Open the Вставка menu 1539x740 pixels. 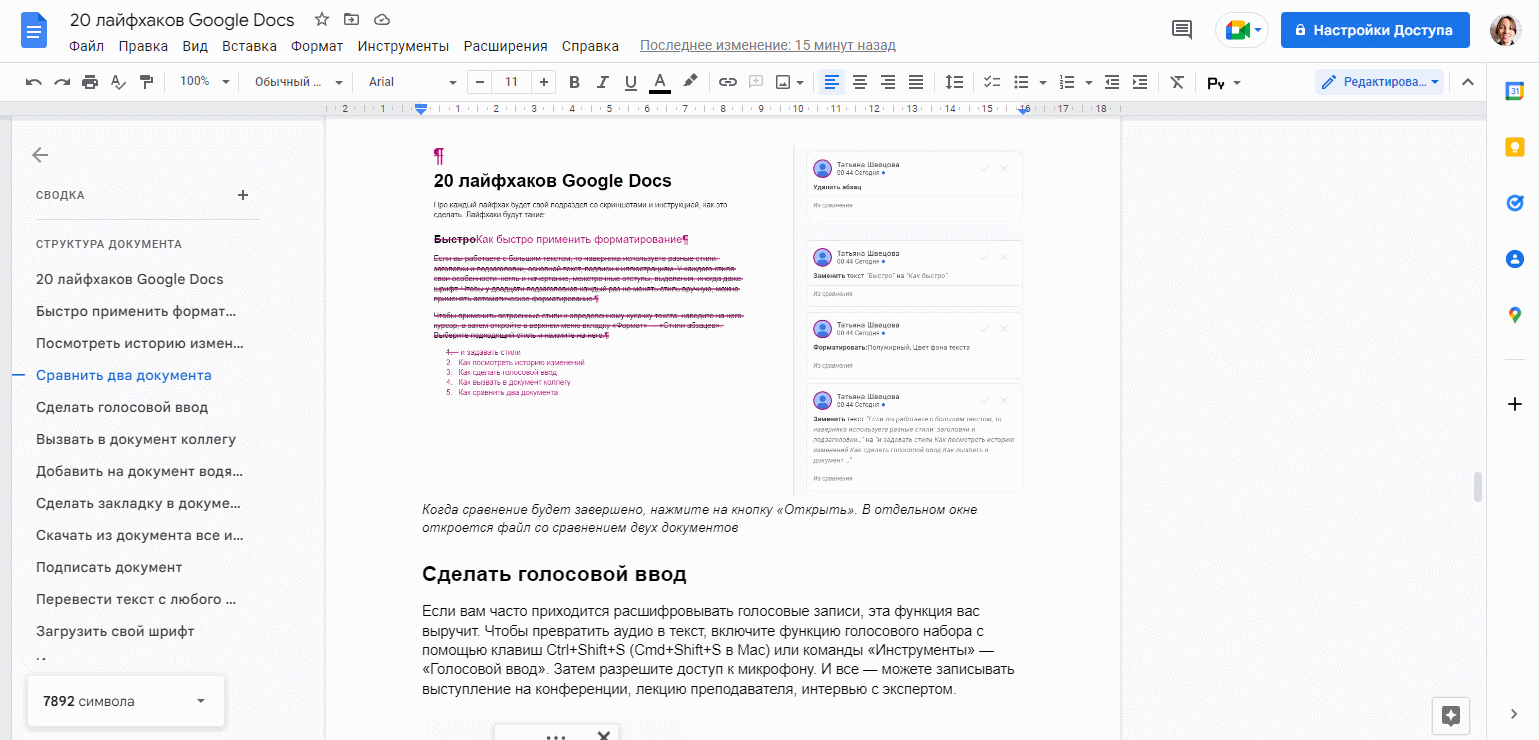[249, 46]
